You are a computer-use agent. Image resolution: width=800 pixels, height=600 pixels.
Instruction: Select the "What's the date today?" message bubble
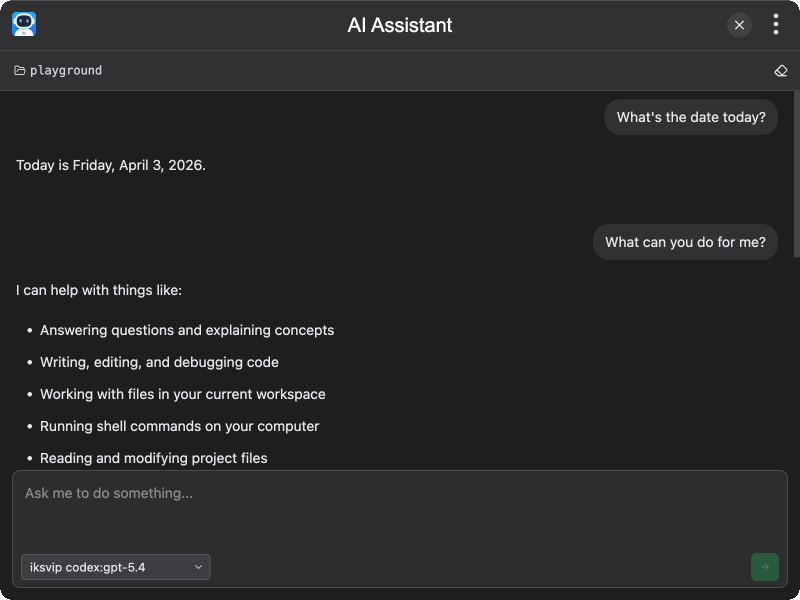[x=691, y=117]
